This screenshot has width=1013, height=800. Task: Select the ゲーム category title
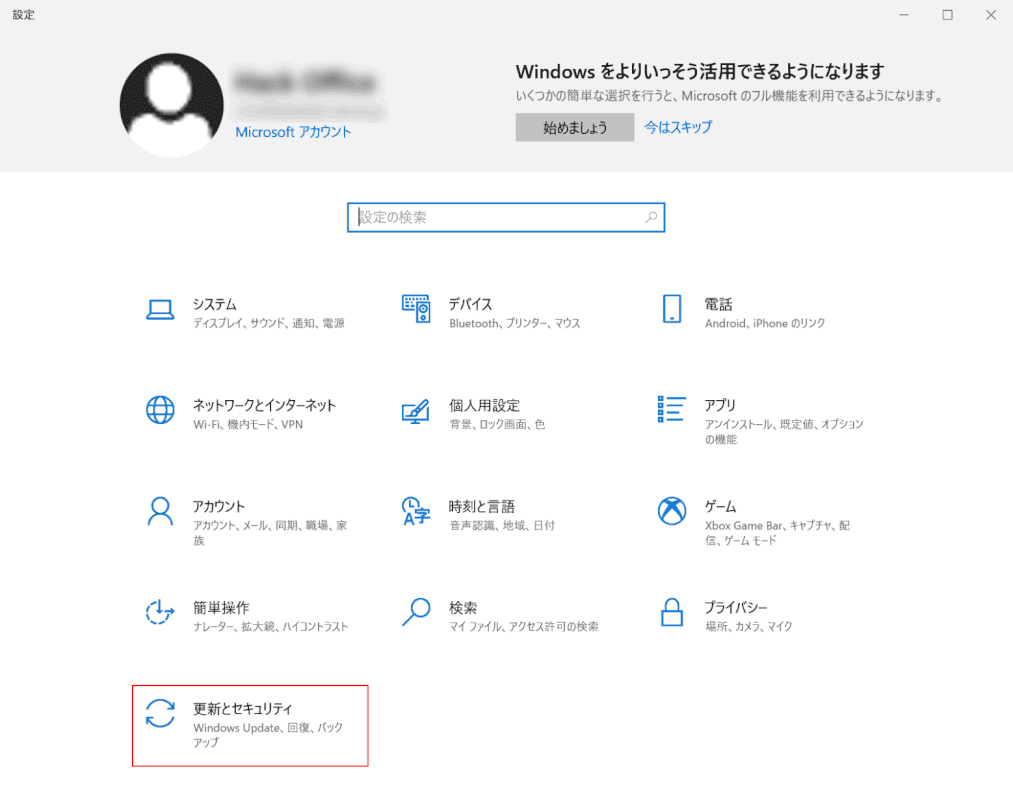click(720, 506)
